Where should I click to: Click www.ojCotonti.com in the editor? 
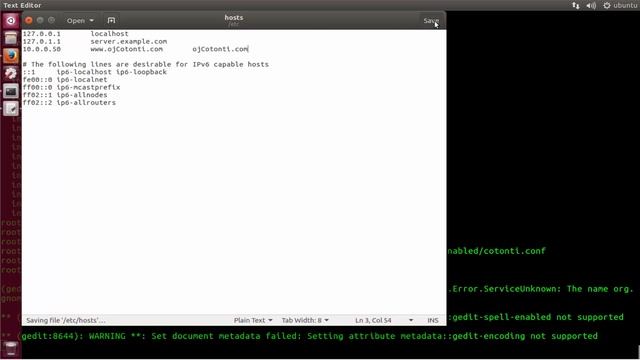coord(127,49)
